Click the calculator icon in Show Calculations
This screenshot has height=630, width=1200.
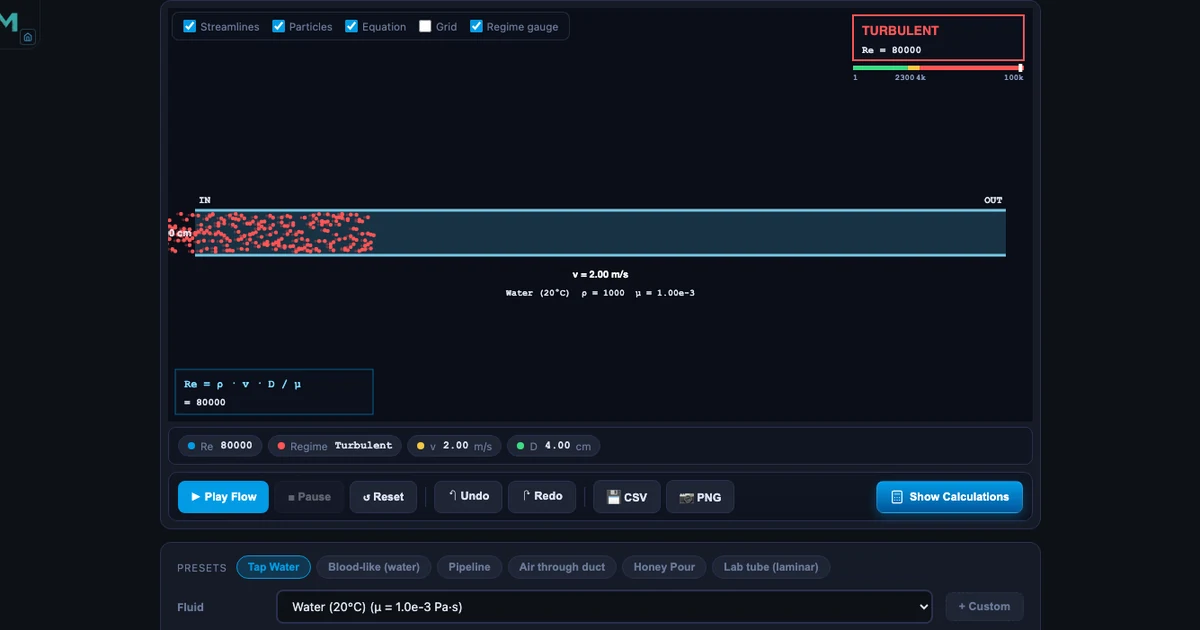pos(897,497)
